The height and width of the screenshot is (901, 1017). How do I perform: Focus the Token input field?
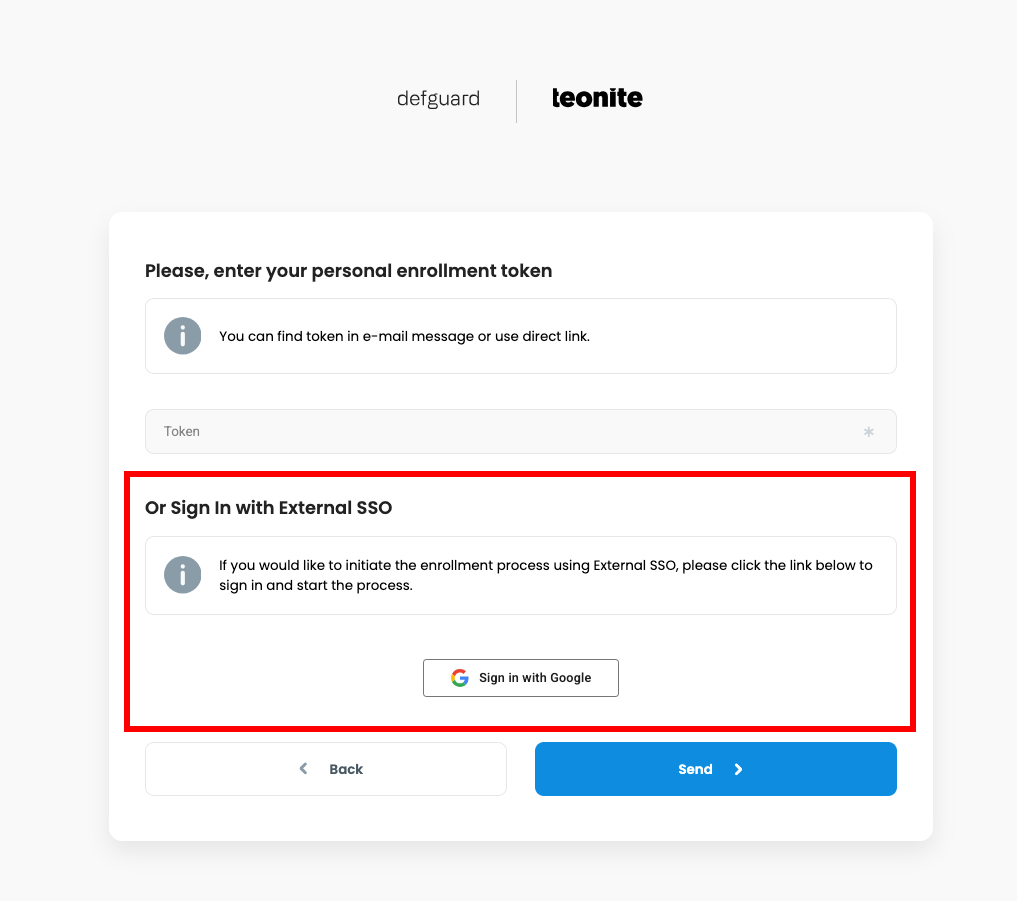coord(500,432)
